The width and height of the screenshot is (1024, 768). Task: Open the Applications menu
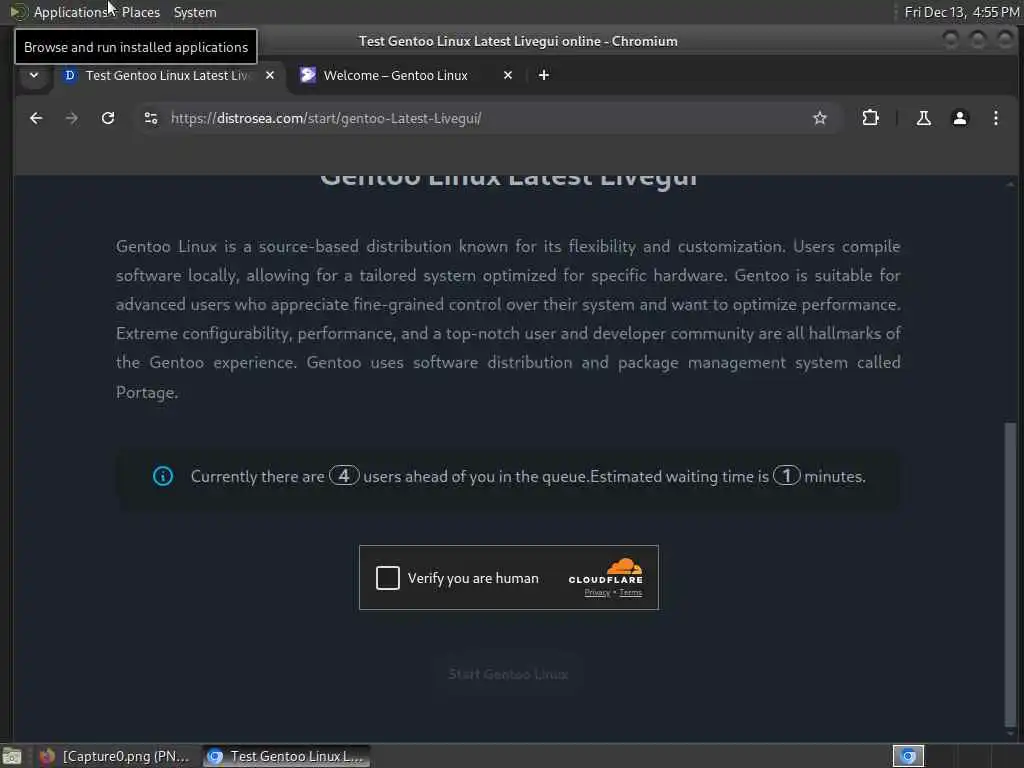[x=70, y=12]
